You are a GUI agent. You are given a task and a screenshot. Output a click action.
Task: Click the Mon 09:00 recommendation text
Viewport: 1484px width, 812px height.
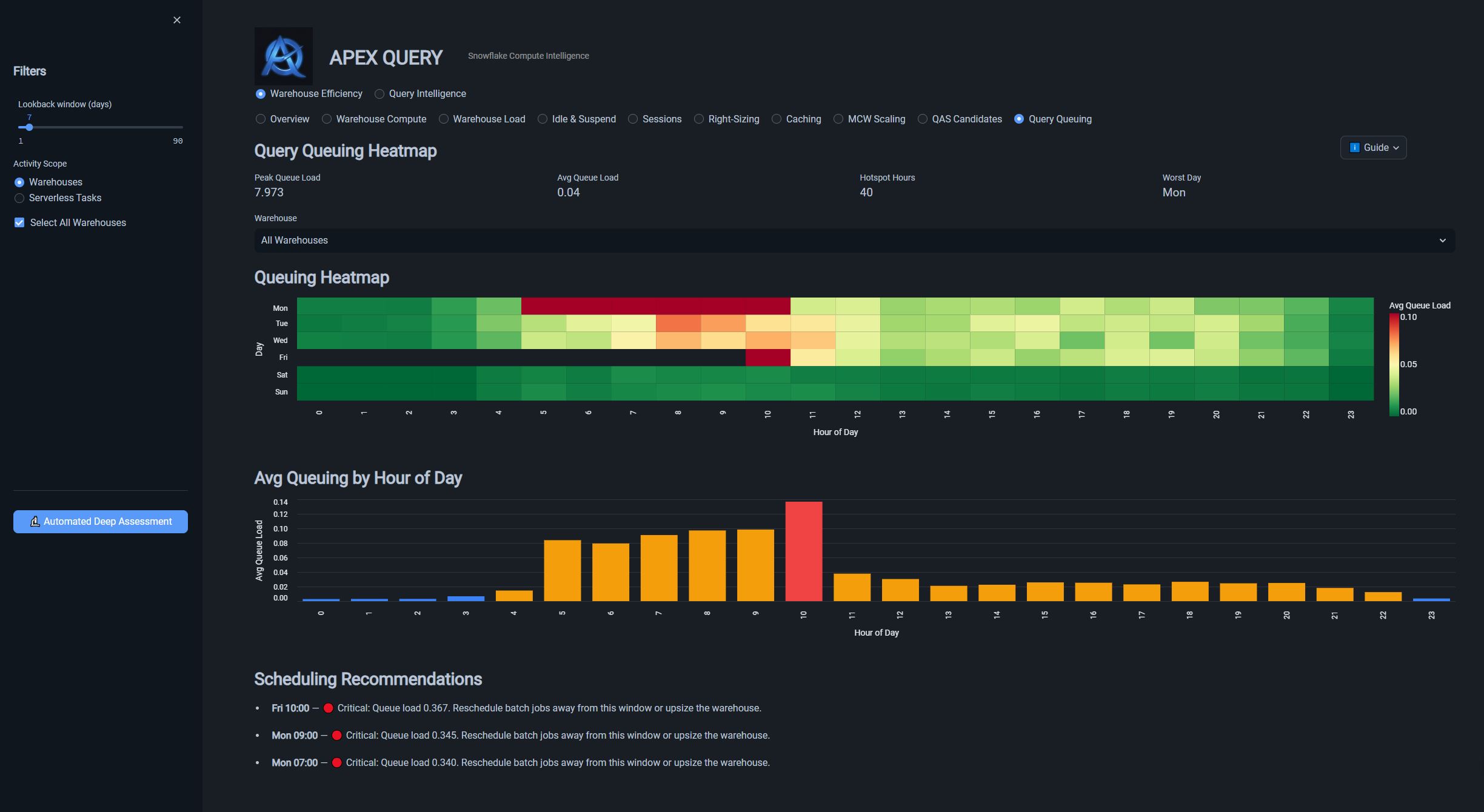(x=521, y=735)
